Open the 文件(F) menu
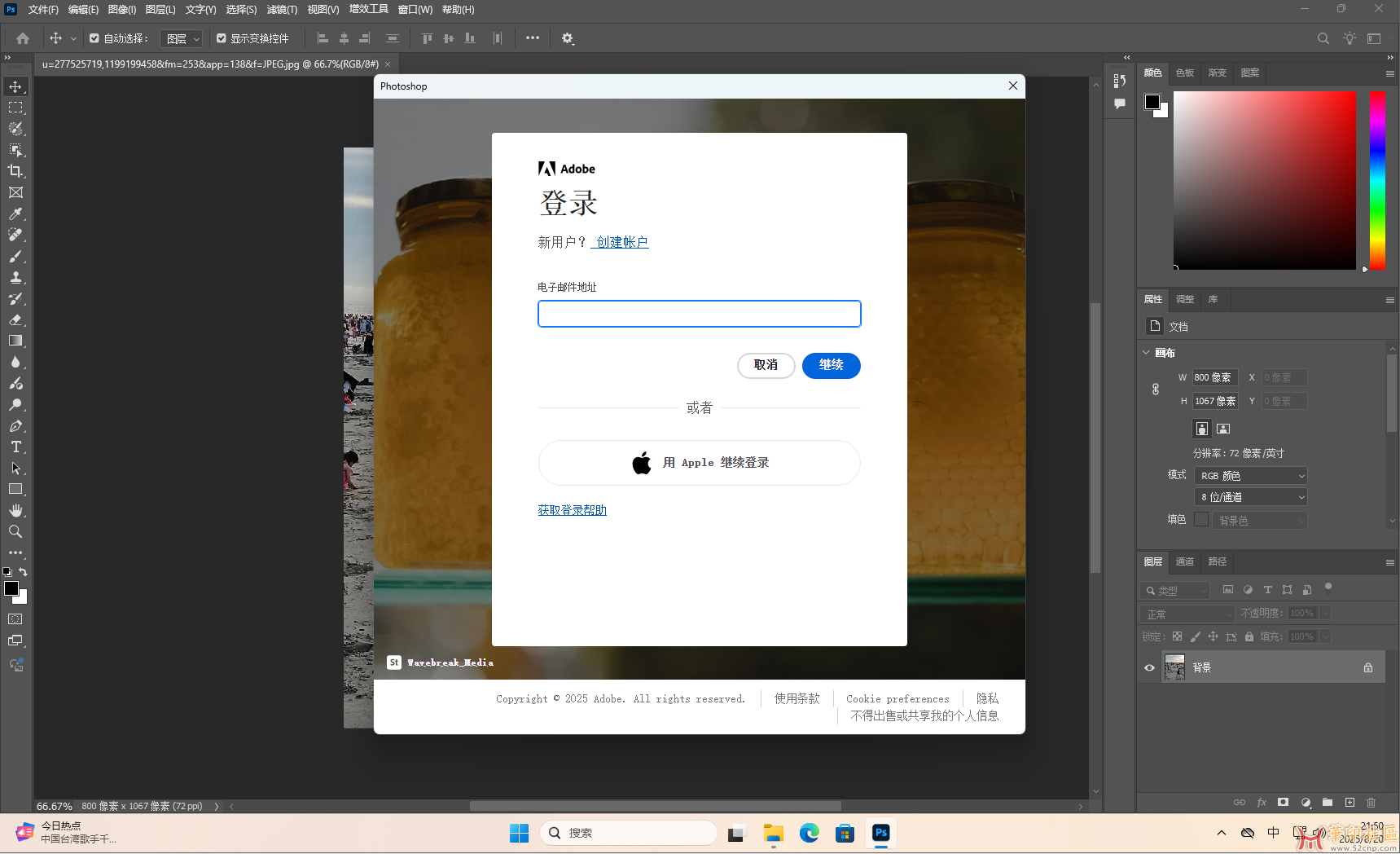This screenshot has width=1400, height=854. tap(43, 10)
